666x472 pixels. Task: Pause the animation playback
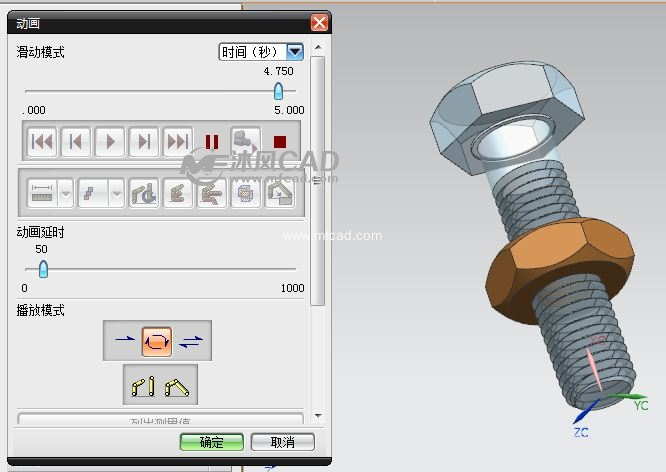point(212,142)
